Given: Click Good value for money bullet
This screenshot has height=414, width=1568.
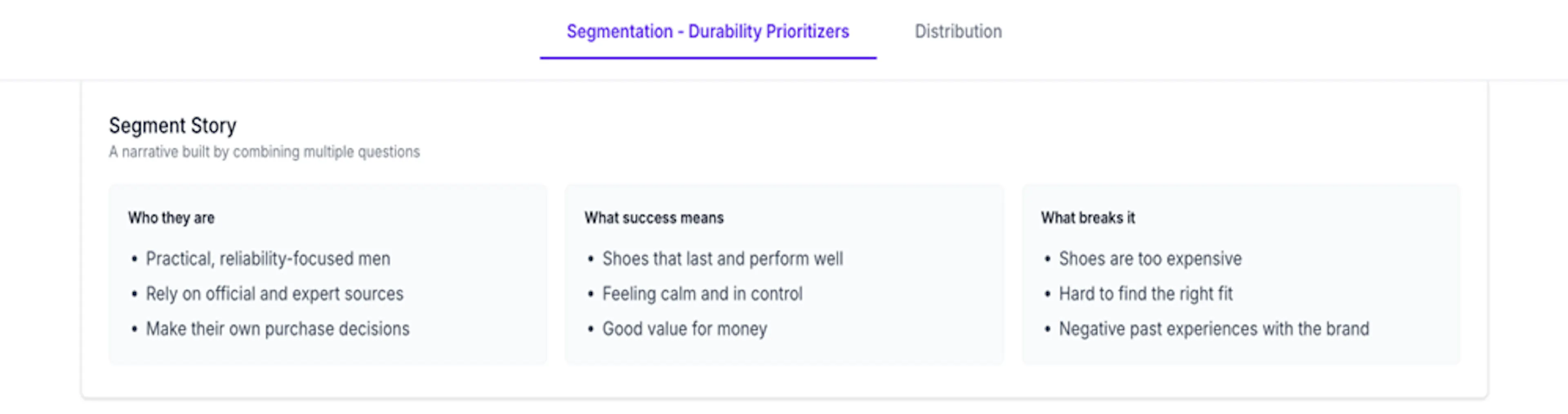Looking at the screenshot, I should [x=685, y=329].
